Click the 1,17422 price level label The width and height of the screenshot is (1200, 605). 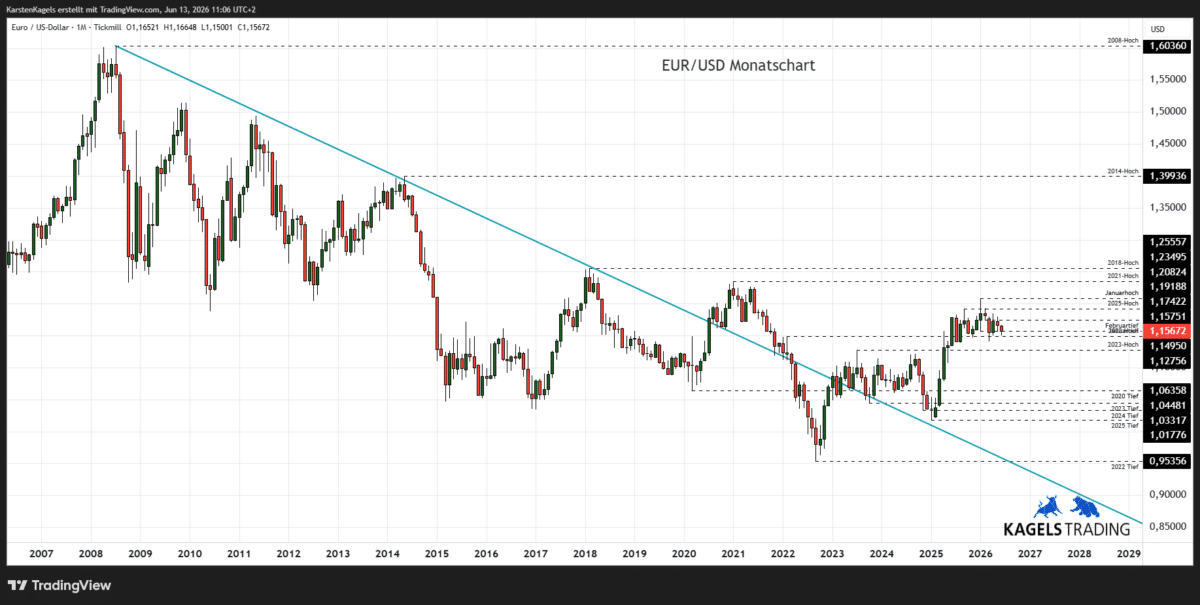1168,301
